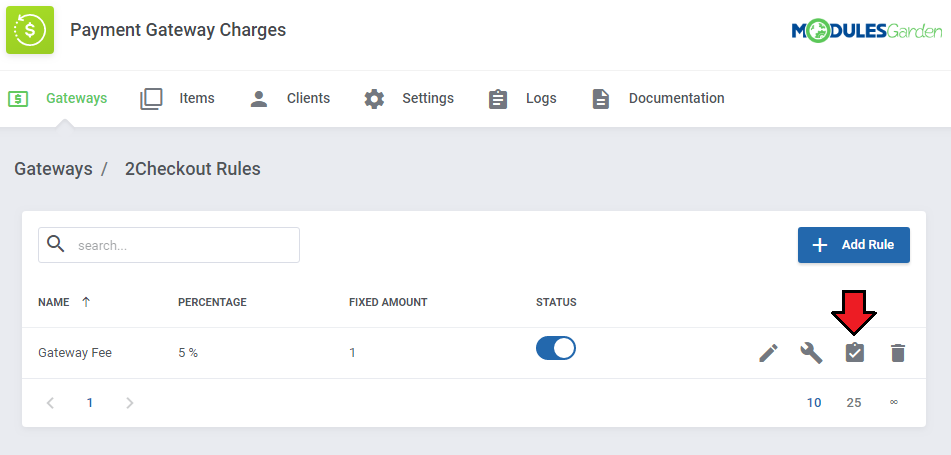Image resolution: width=951 pixels, height=455 pixels.
Task: Go to the next page chevron
Action: 129,403
